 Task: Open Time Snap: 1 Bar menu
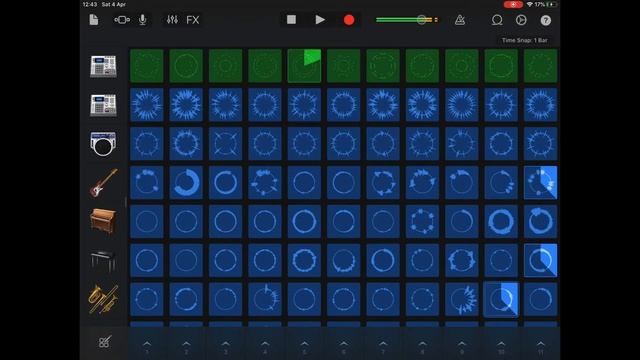pyautogui.click(x=524, y=40)
